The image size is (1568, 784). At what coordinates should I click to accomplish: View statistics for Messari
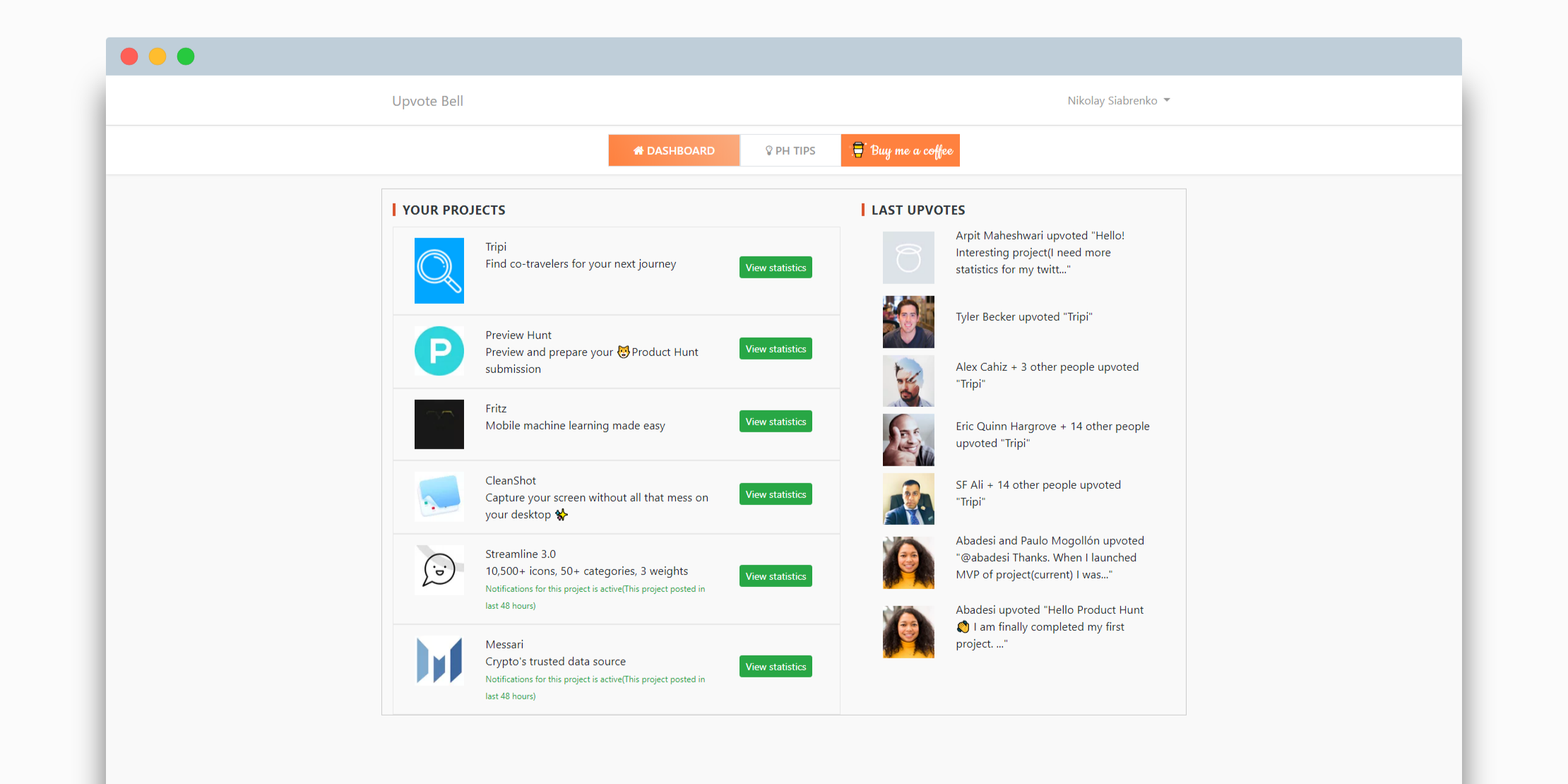click(x=776, y=667)
